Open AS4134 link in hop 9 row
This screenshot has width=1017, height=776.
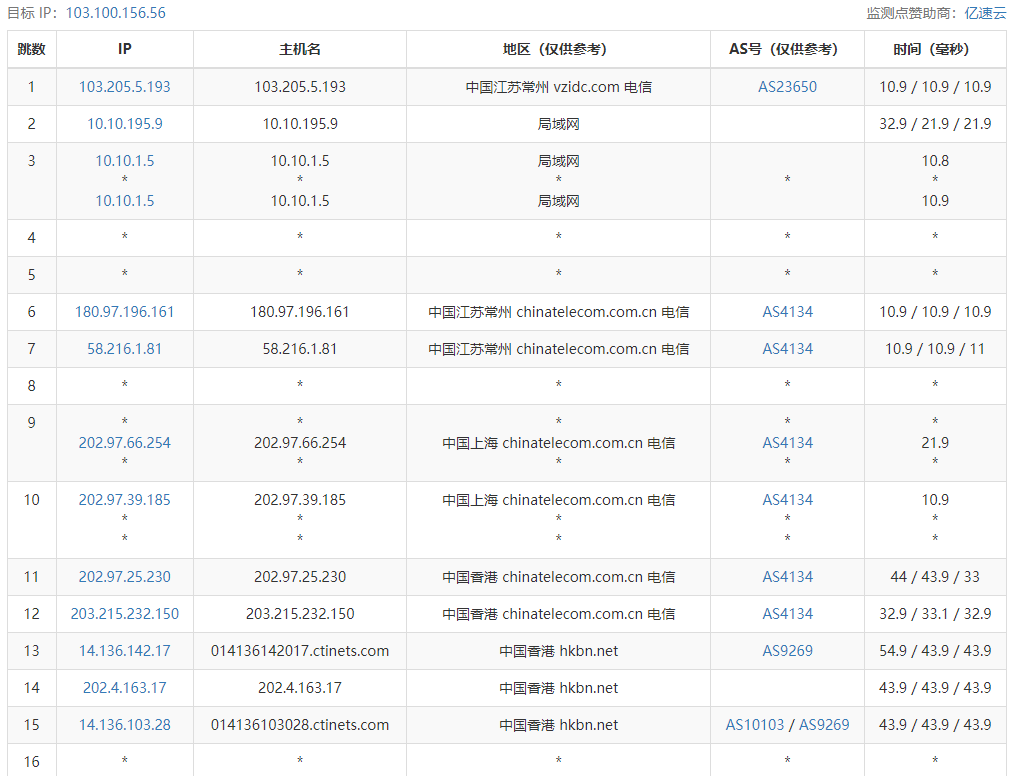[x=787, y=443]
